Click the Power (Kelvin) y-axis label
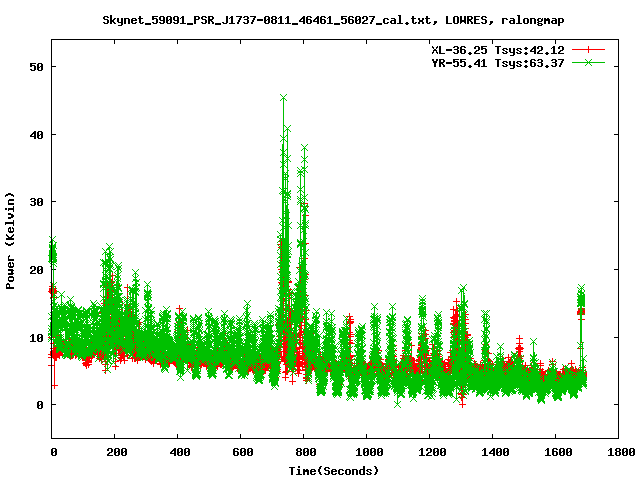This screenshot has width=640, height=480. 10,241
